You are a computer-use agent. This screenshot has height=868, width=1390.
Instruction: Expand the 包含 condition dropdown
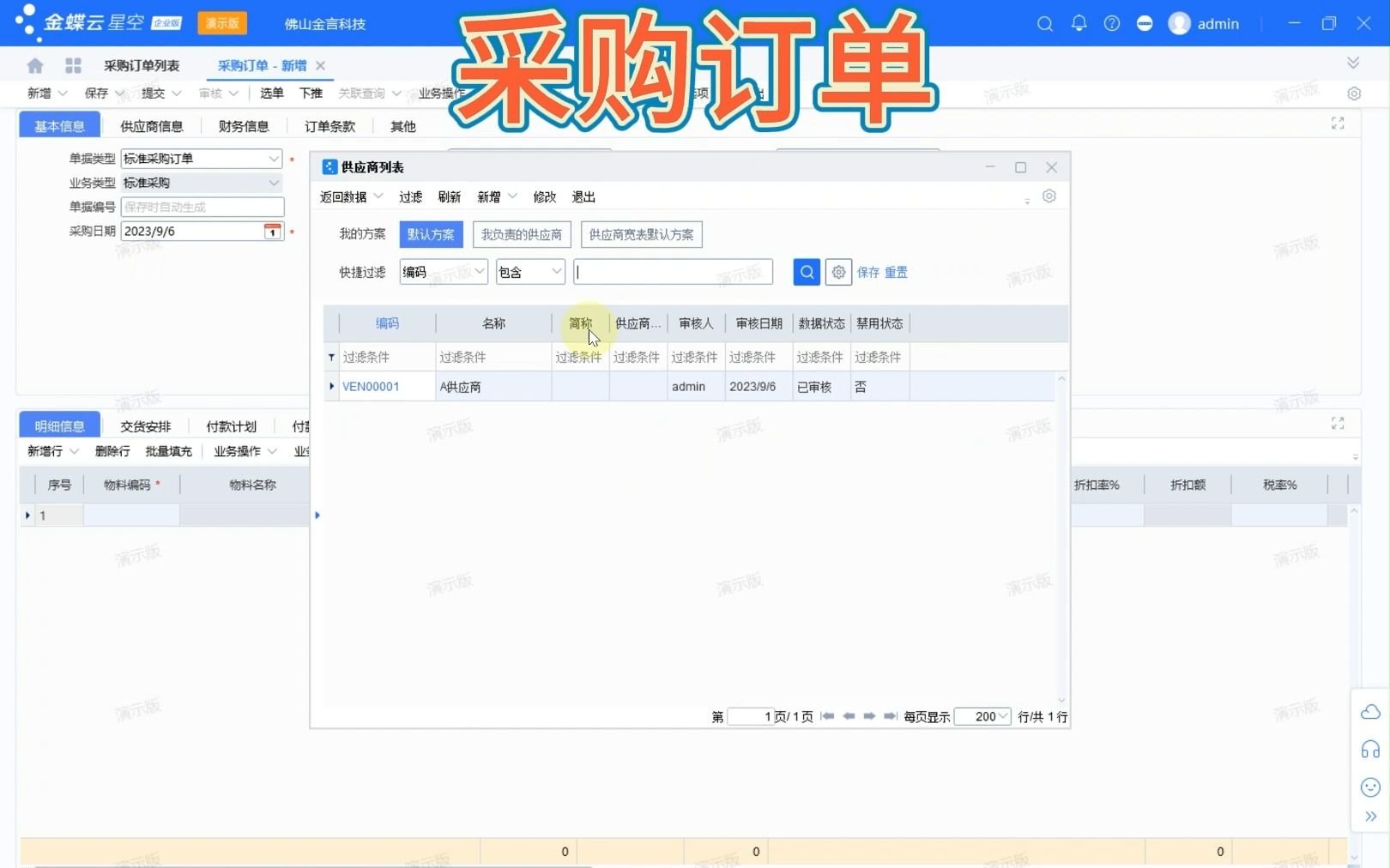click(x=529, y=272)
